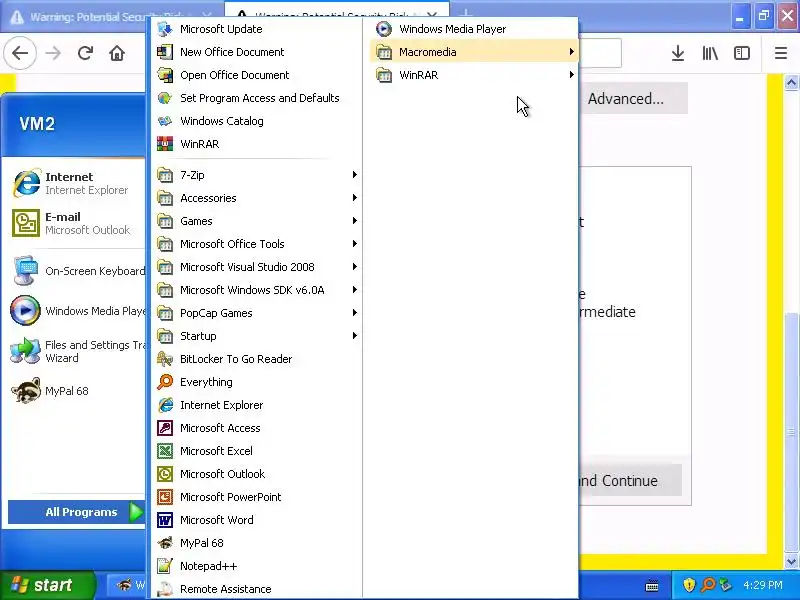The width and height of the screenshot is (800, 600).
Task: Click the page scrollbar down arrow
Action: [x=791, y=562]
